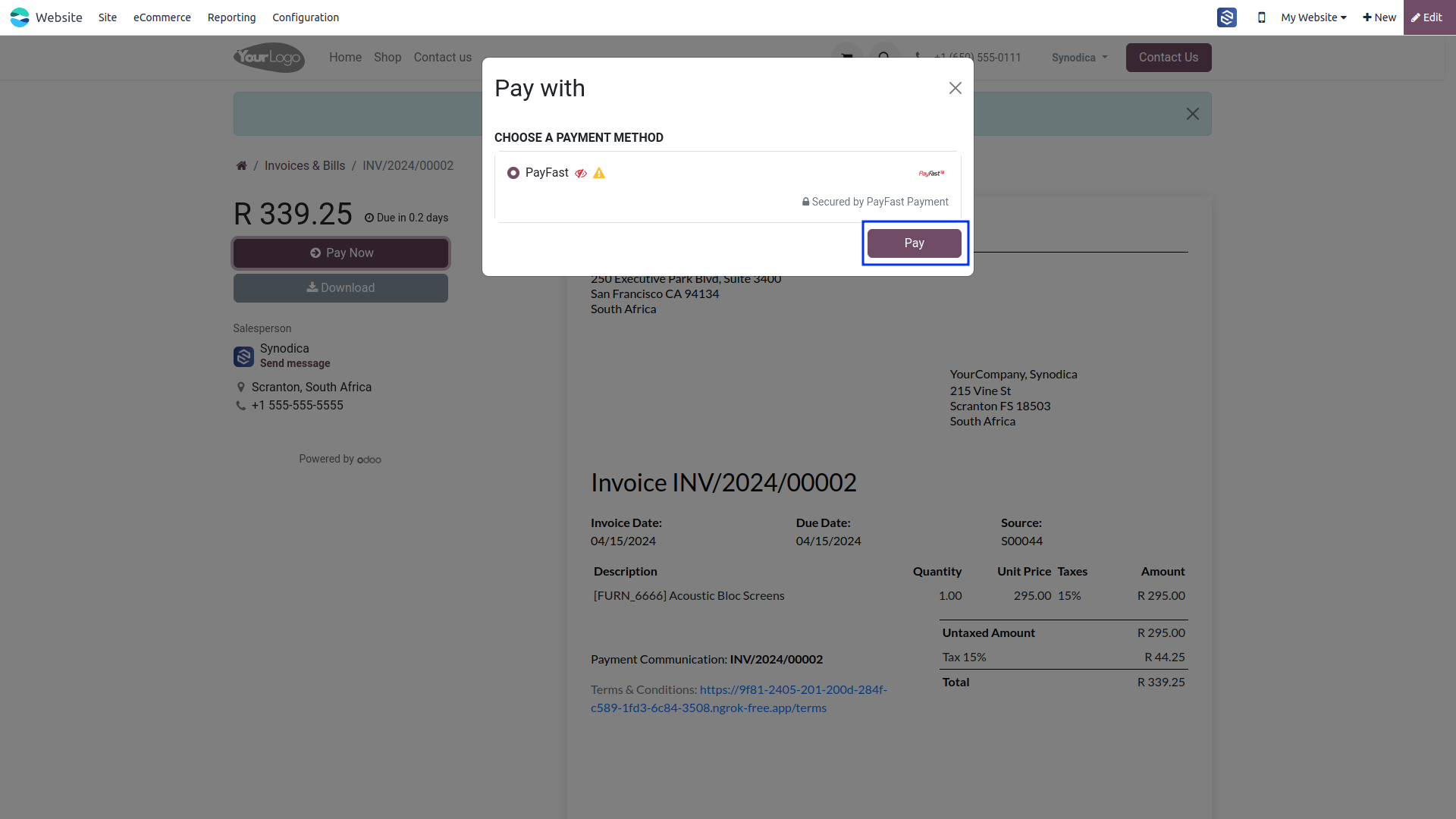
Task: Click the CHOOSE A PAYMENT METHOD heading
Action: [x=579, y=138]
